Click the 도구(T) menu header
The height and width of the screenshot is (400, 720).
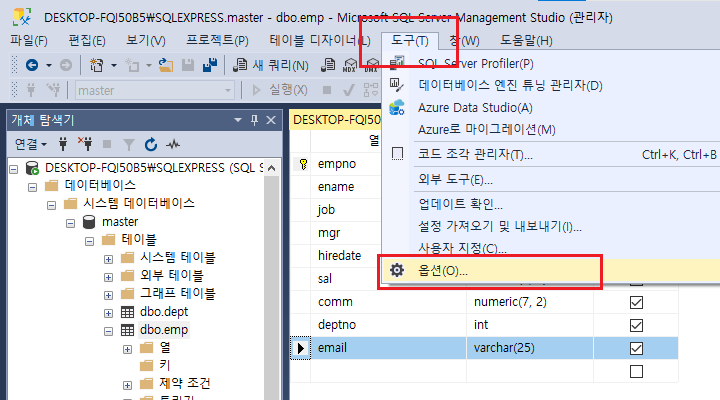410,41
